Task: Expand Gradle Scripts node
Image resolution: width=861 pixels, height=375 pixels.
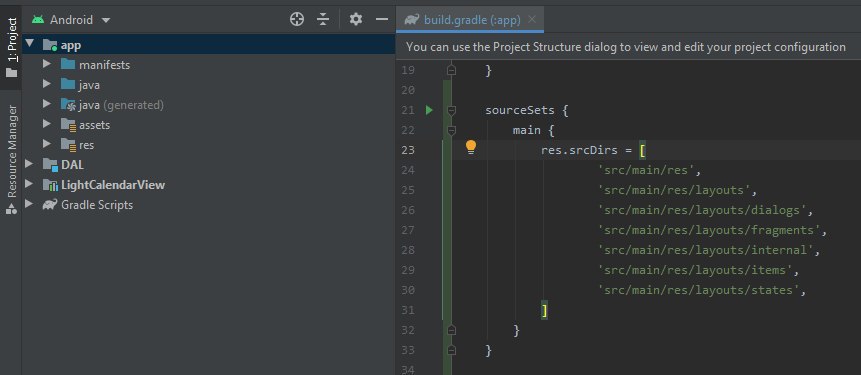Action: tap(29, 204)
